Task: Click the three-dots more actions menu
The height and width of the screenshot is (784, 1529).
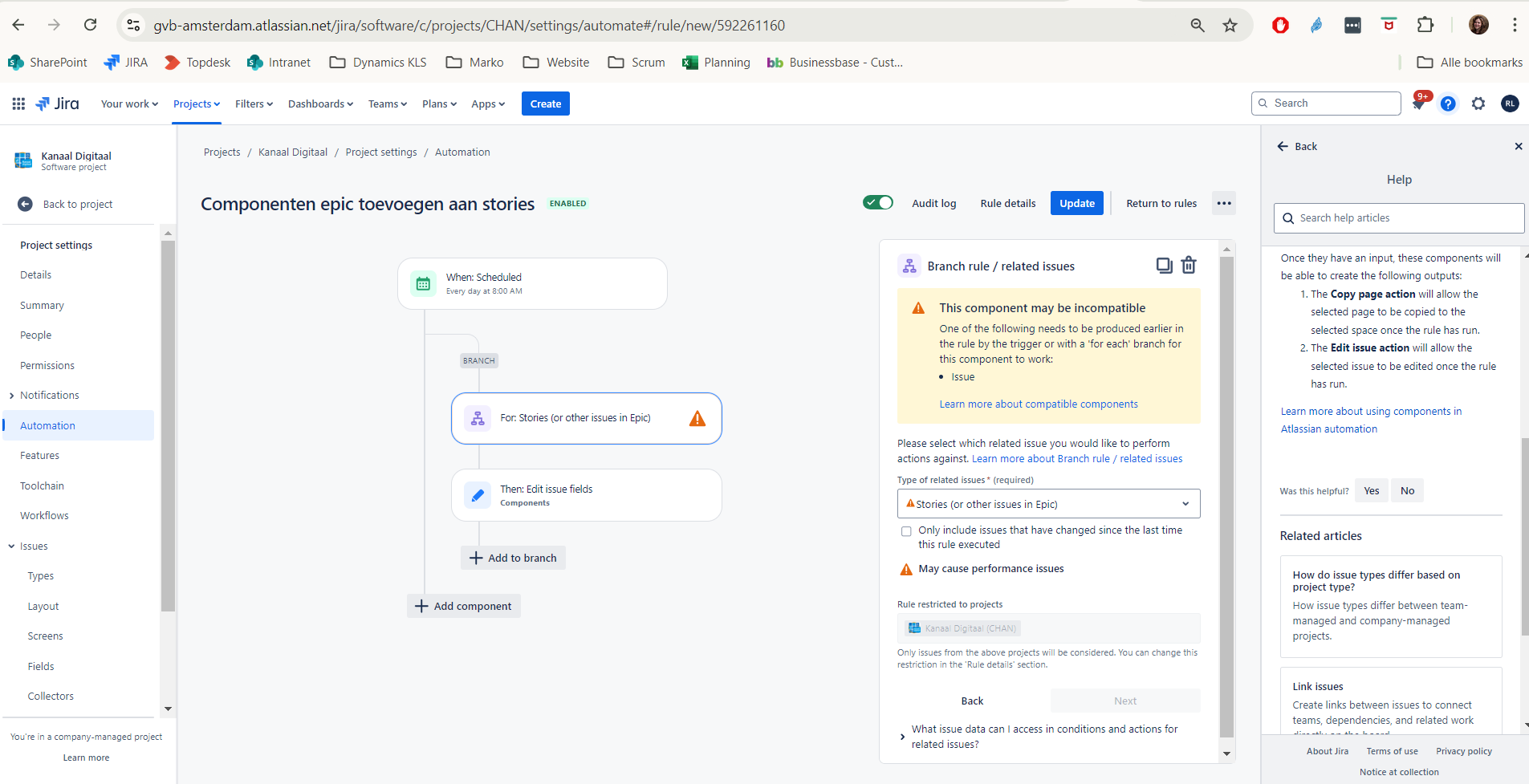Action: [1224, 203]
